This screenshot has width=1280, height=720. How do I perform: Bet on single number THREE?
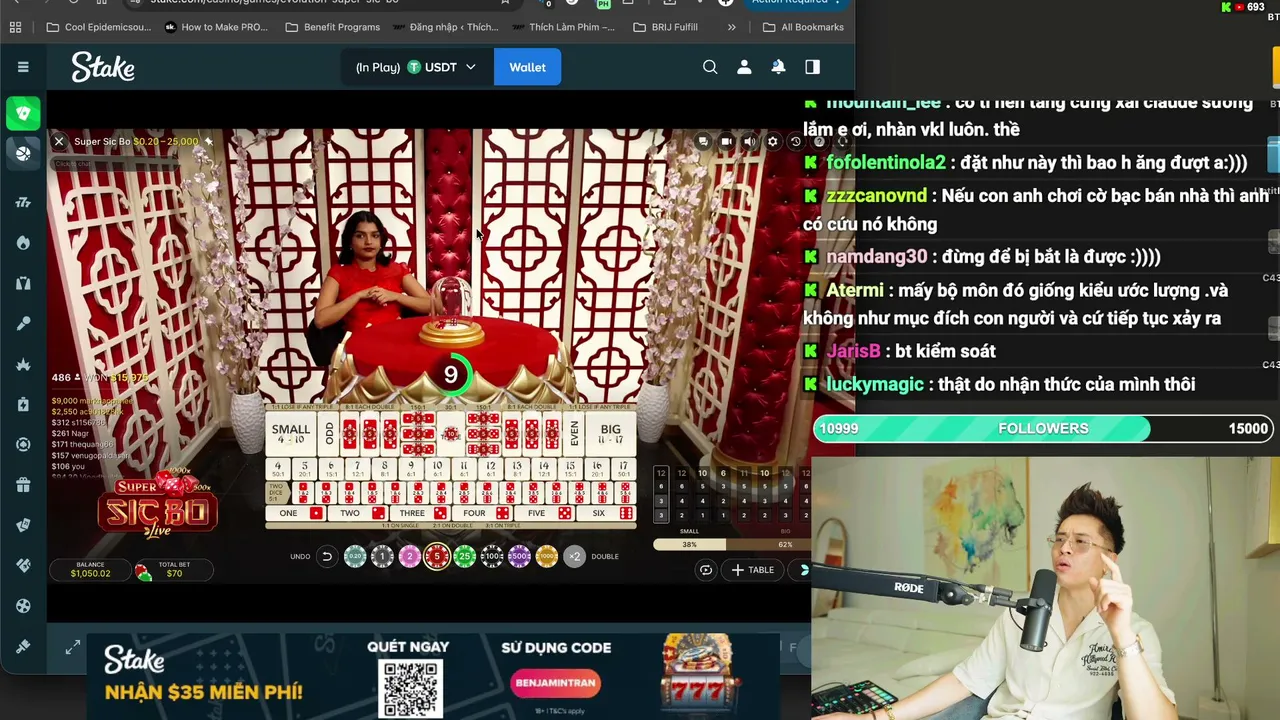click(419, 514)
